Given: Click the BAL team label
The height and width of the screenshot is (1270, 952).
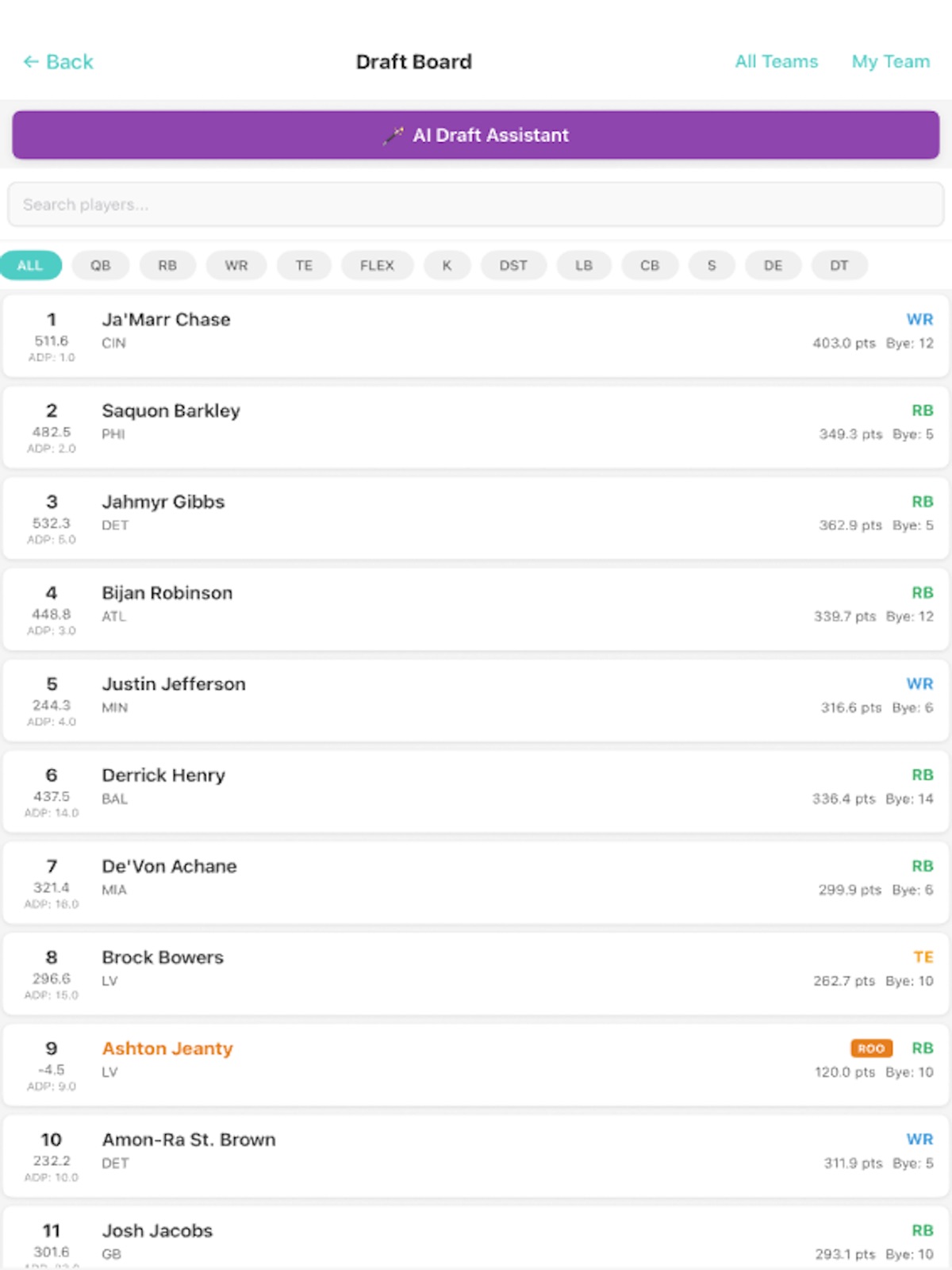Looking at the screenshot, I should tap(114, 799).
